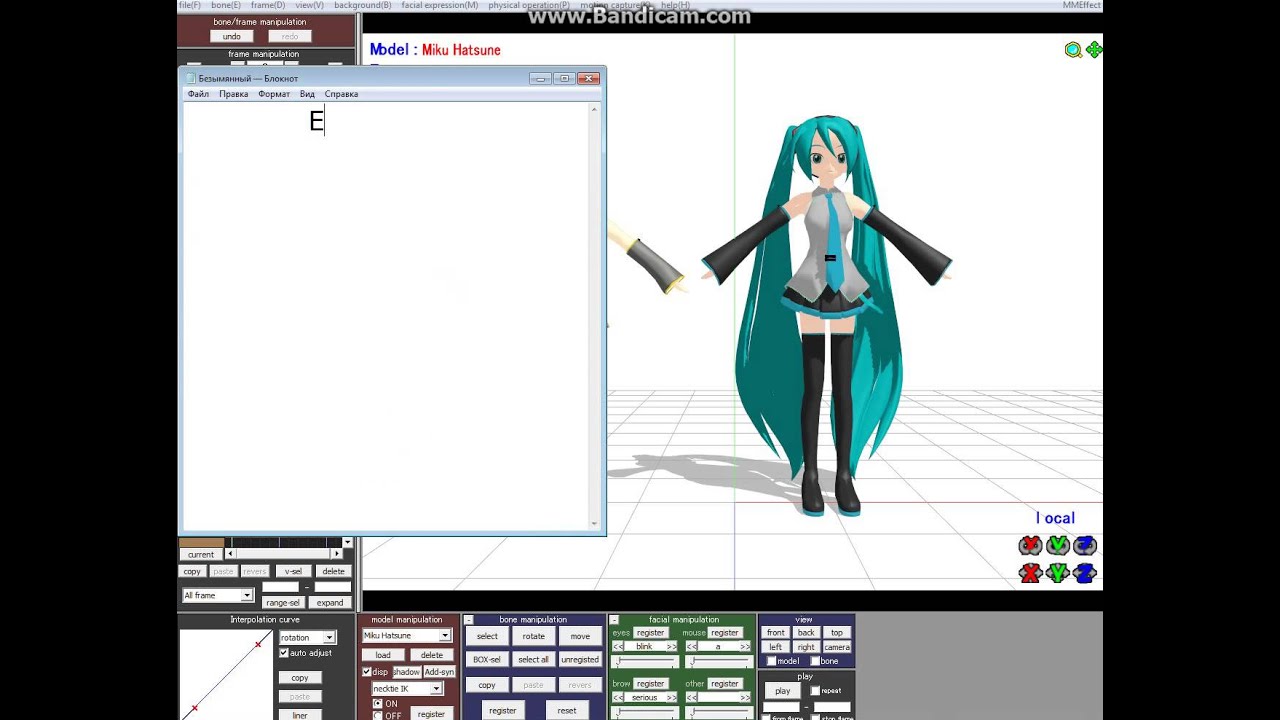Click next brow expression arrow
This screenshot has width=1280, height=720.
tap(671, 698)
